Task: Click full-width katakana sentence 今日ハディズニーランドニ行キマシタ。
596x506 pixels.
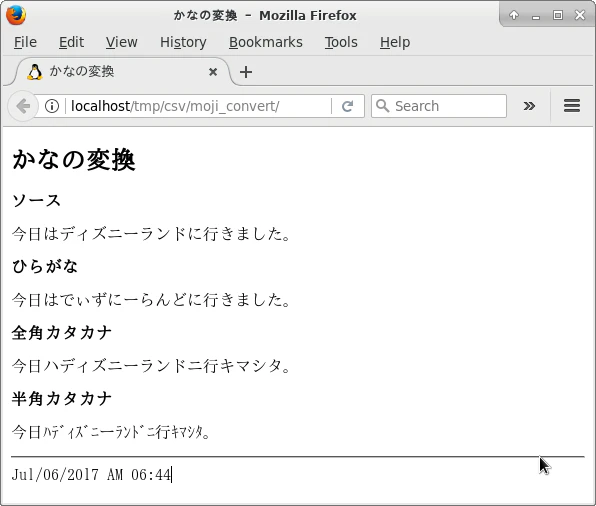Action: pyautogui.click(x=151, y=366)
